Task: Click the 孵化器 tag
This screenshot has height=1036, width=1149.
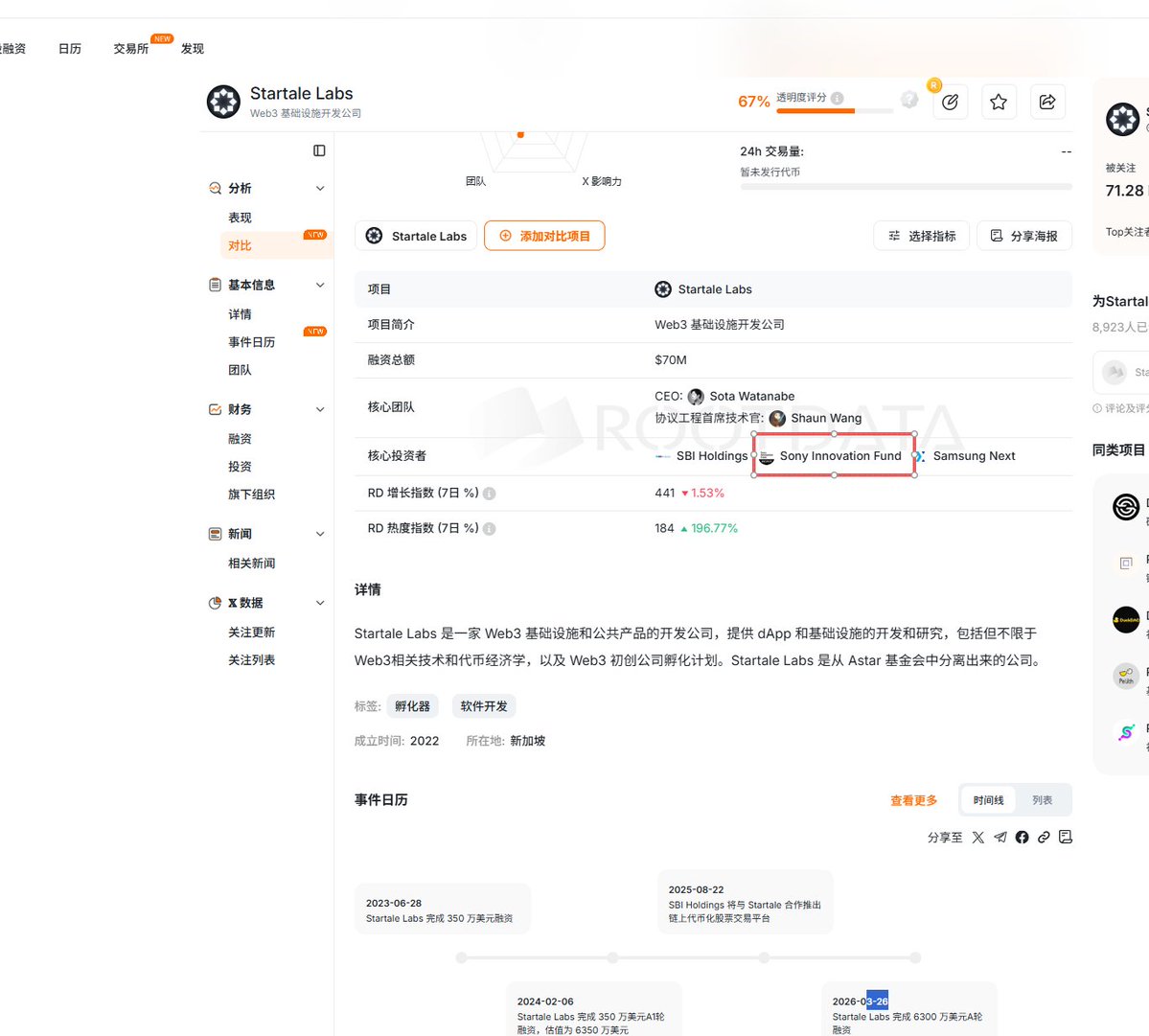Action: tap(413, 706)
